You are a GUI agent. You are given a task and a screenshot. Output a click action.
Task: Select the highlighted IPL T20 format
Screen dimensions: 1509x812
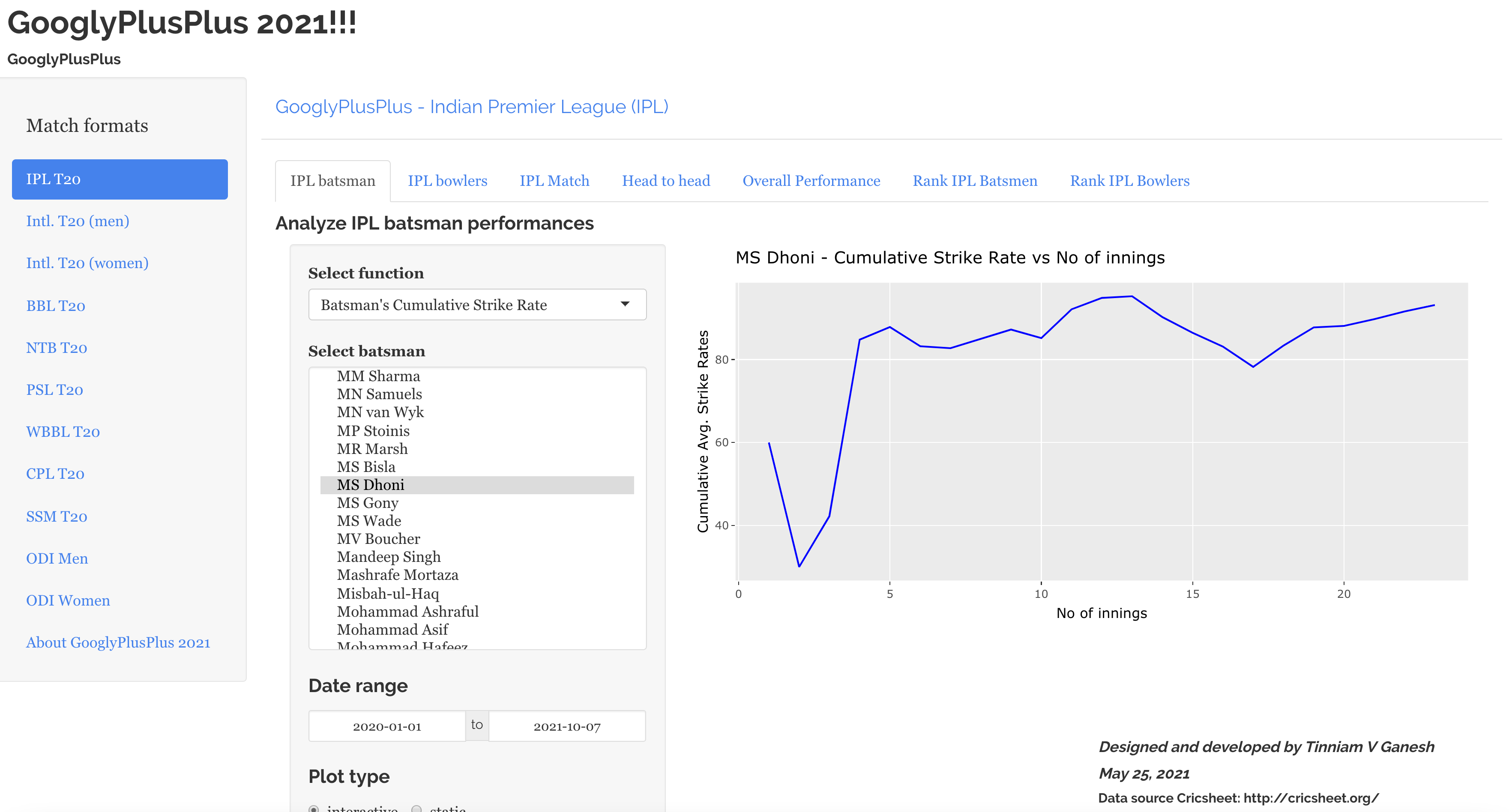[120, 179]
